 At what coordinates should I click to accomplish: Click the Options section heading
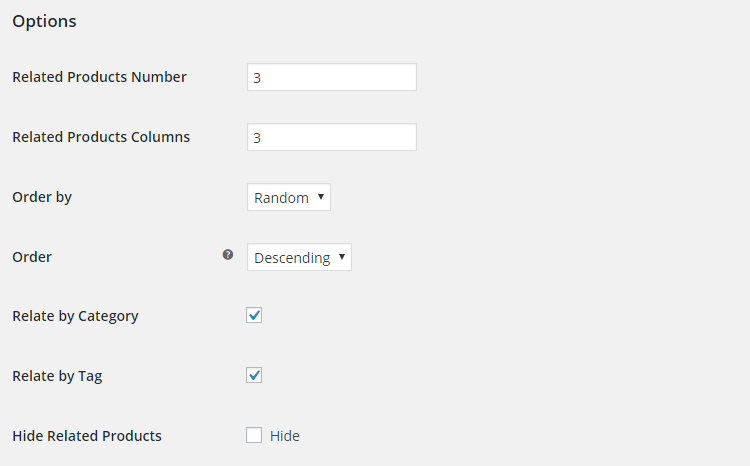click(44, 22)
